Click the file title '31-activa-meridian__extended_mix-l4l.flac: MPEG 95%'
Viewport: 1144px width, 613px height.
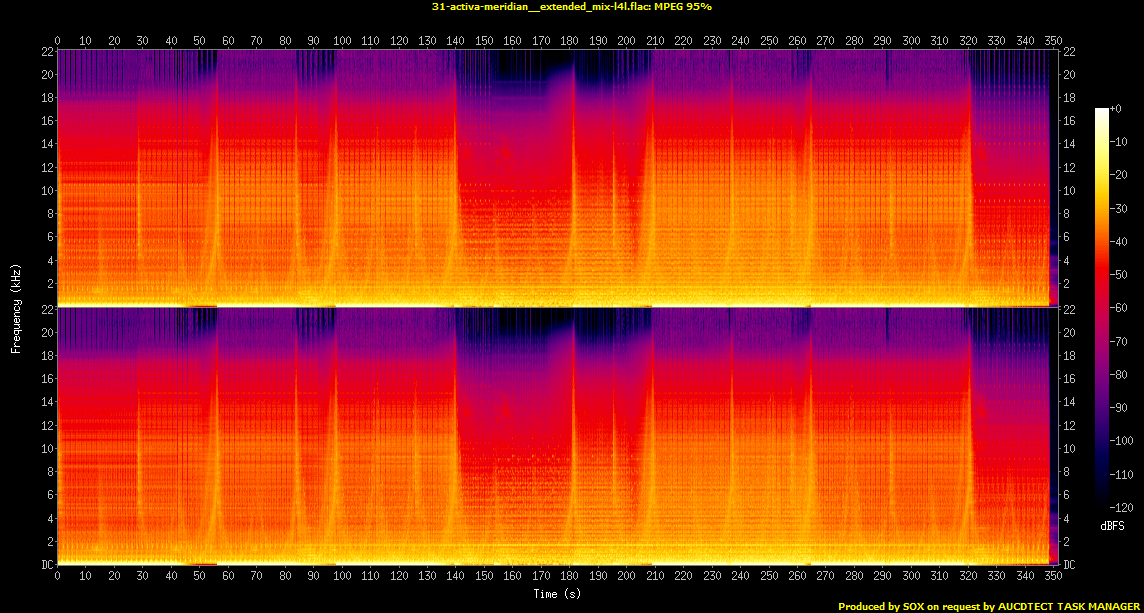tap(571, 7)
